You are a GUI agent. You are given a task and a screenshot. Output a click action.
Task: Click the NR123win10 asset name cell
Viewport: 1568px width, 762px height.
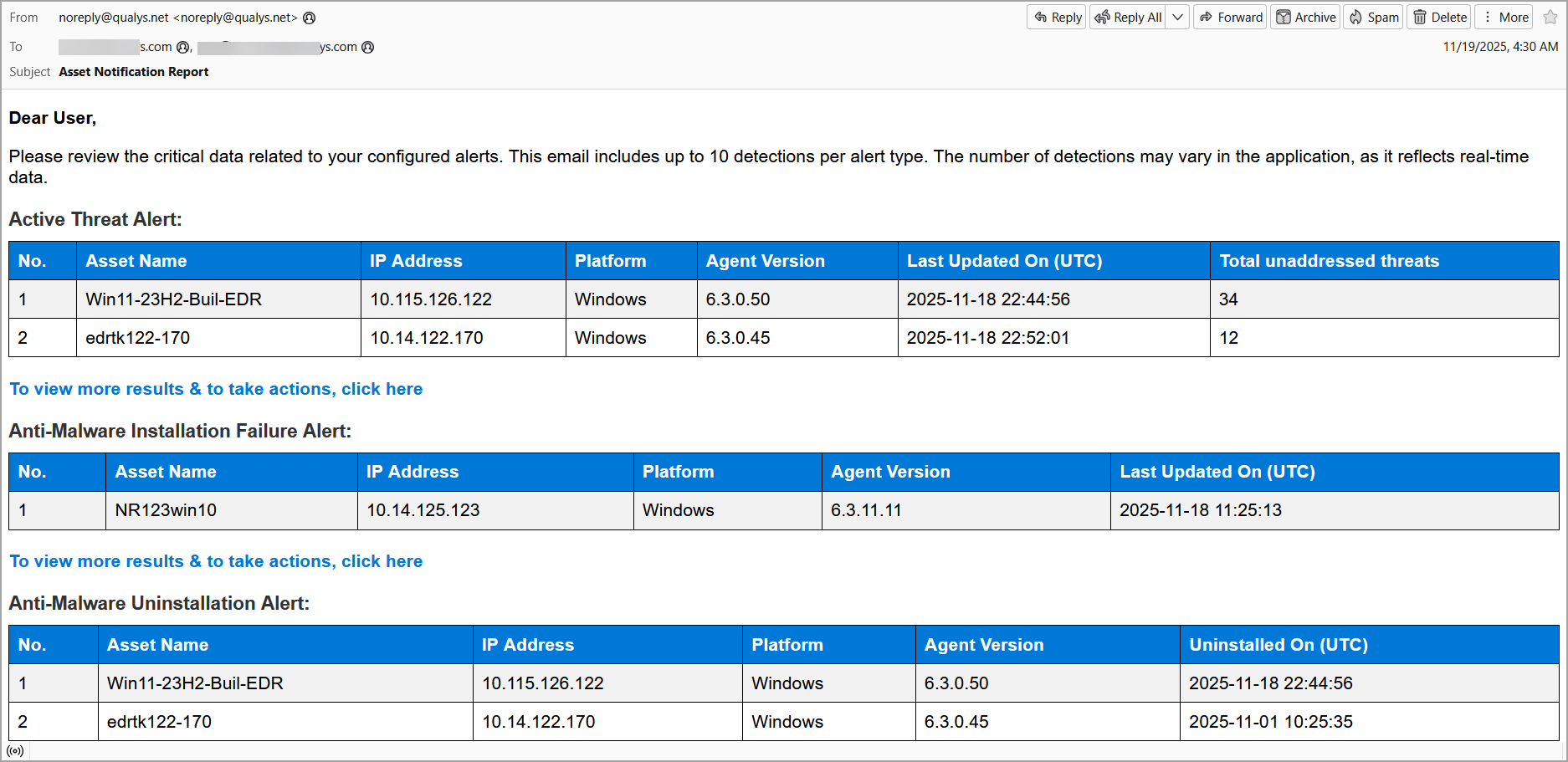click(x=166, y=510)
